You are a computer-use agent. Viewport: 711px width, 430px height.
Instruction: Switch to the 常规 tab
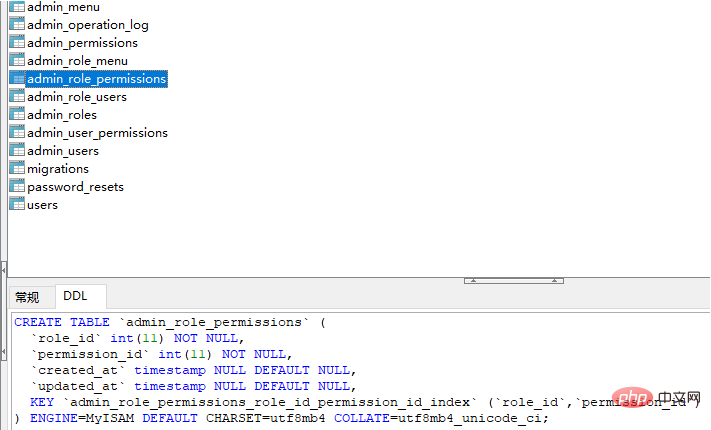27,297
